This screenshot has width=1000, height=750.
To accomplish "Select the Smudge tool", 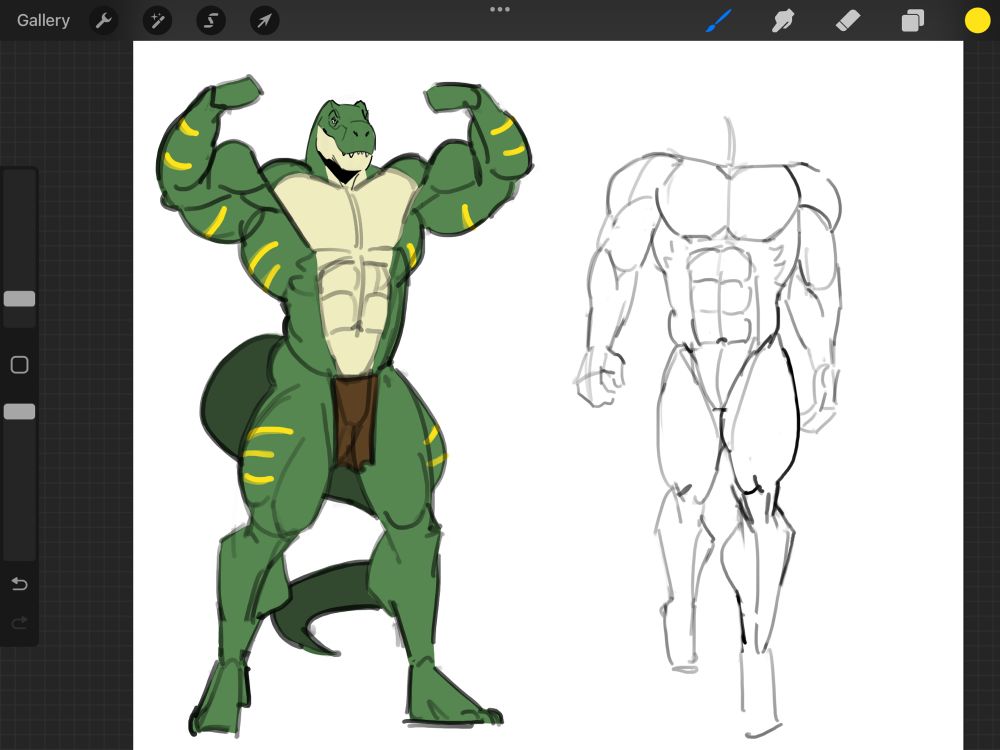I will (783, 21).
